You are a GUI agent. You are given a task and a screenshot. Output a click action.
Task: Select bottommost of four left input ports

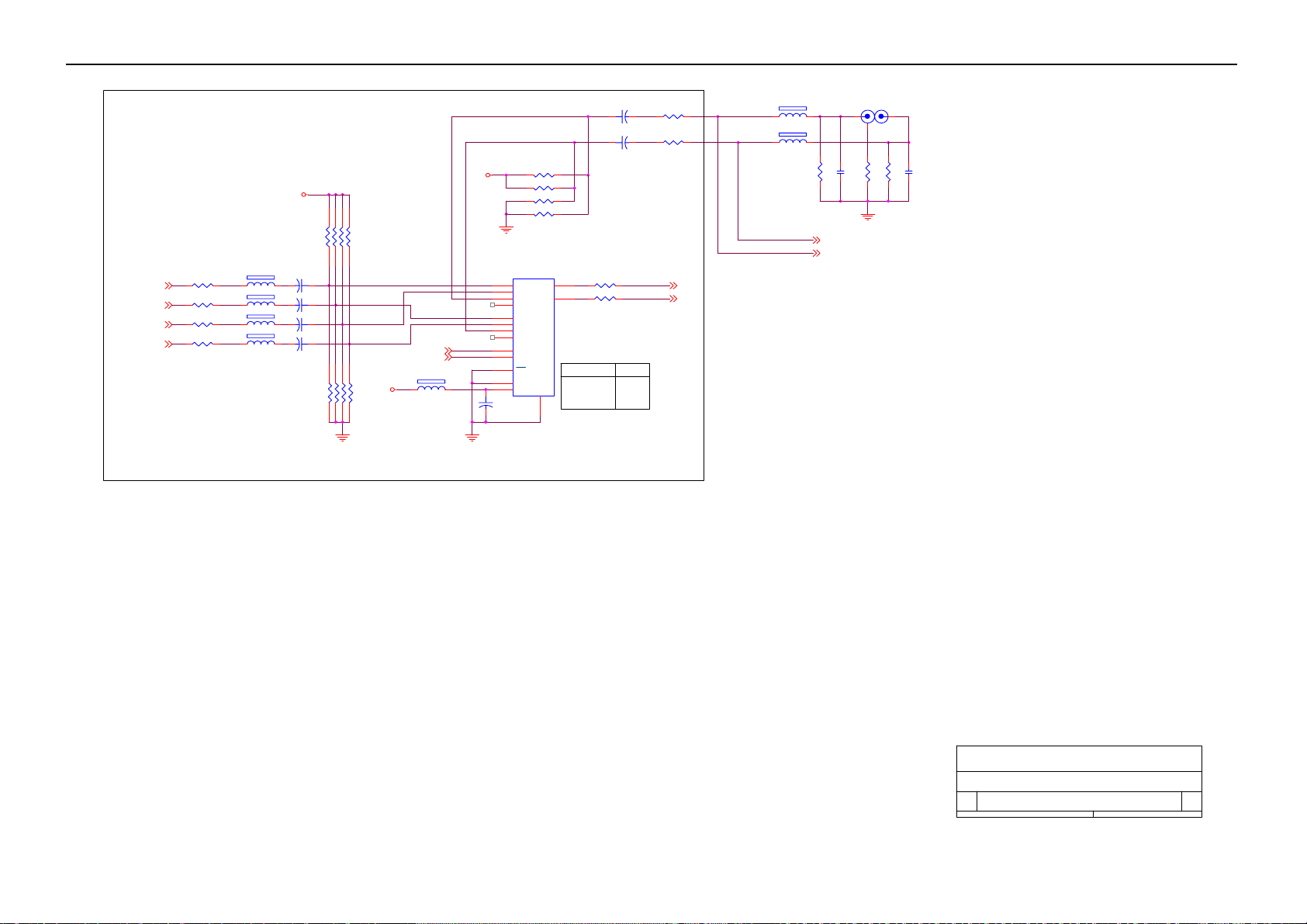coord(168,344)
